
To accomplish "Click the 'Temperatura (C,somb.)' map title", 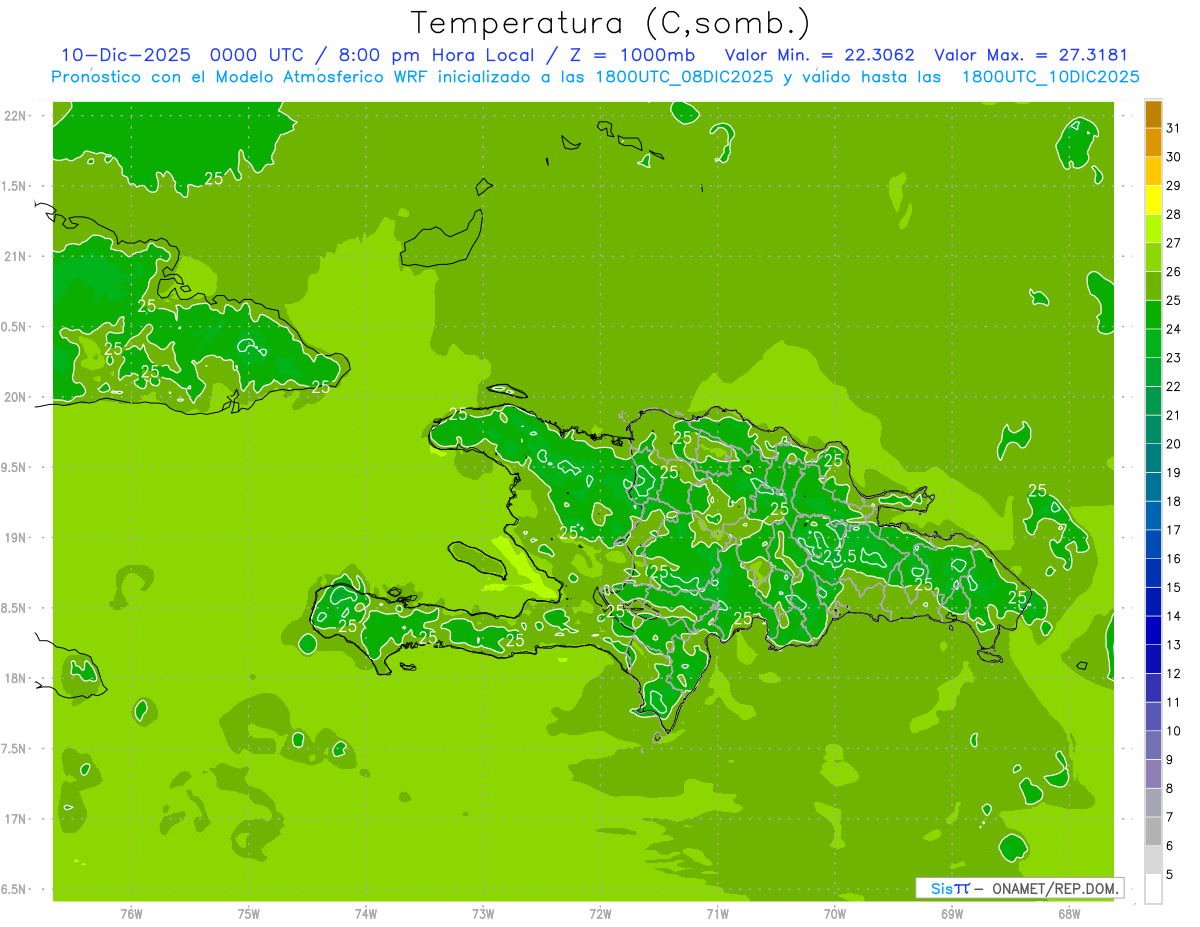I will (611, 23).
